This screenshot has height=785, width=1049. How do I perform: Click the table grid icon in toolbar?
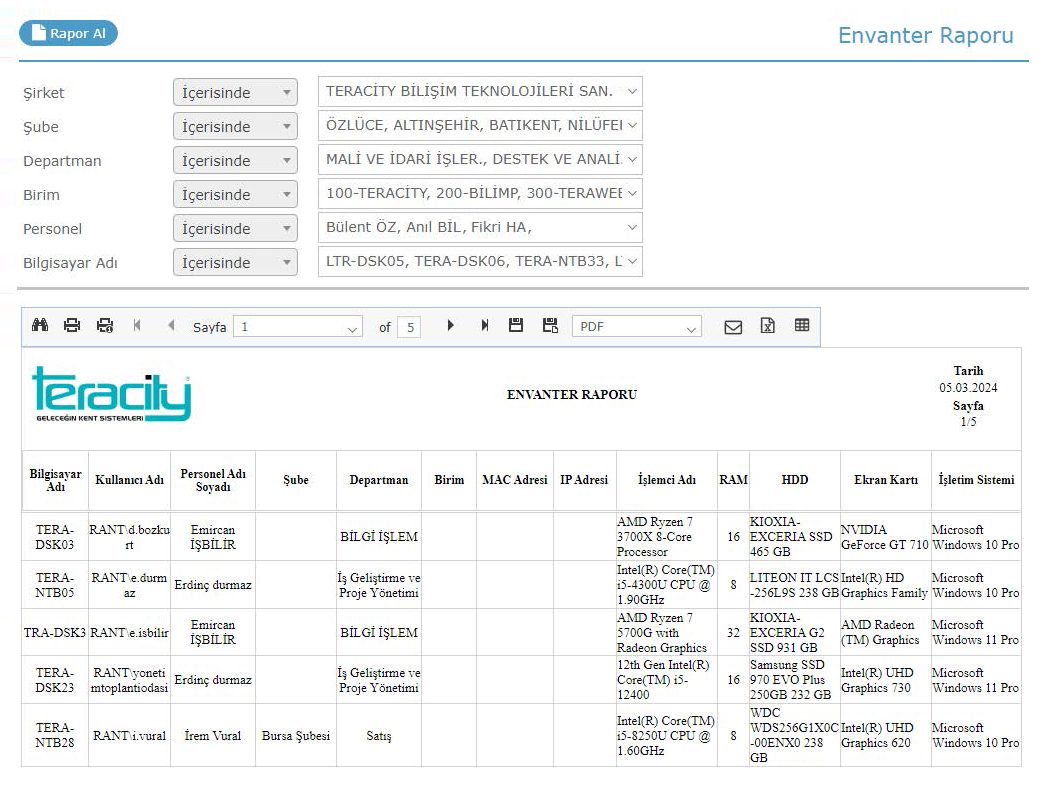(802, 325)
